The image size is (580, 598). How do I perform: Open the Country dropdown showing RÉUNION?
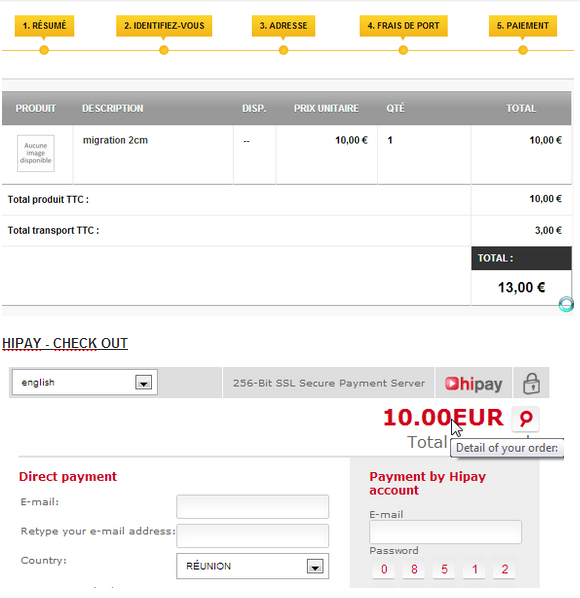pos(252,566)
